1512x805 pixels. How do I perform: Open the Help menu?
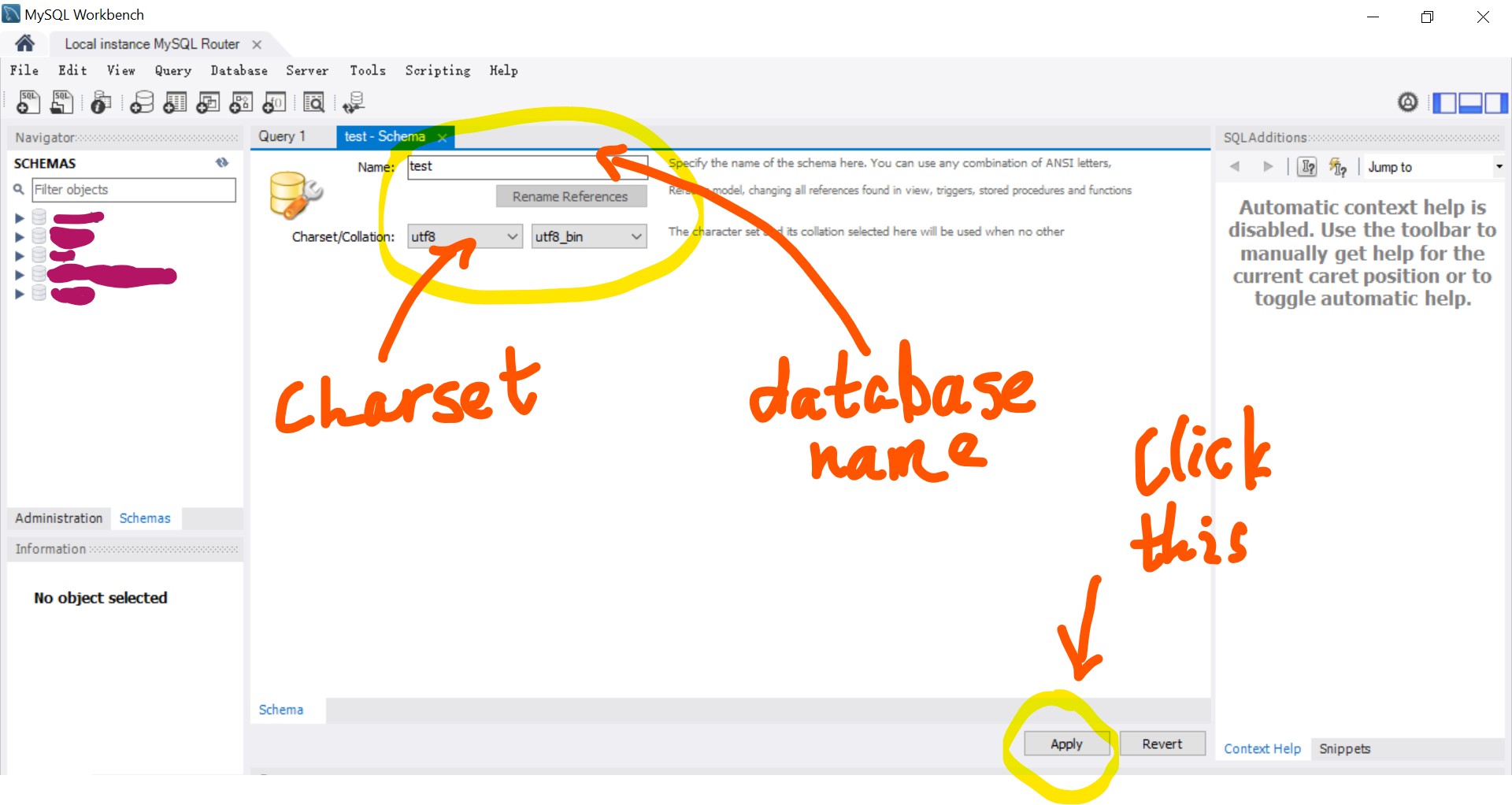click(504, 70)
